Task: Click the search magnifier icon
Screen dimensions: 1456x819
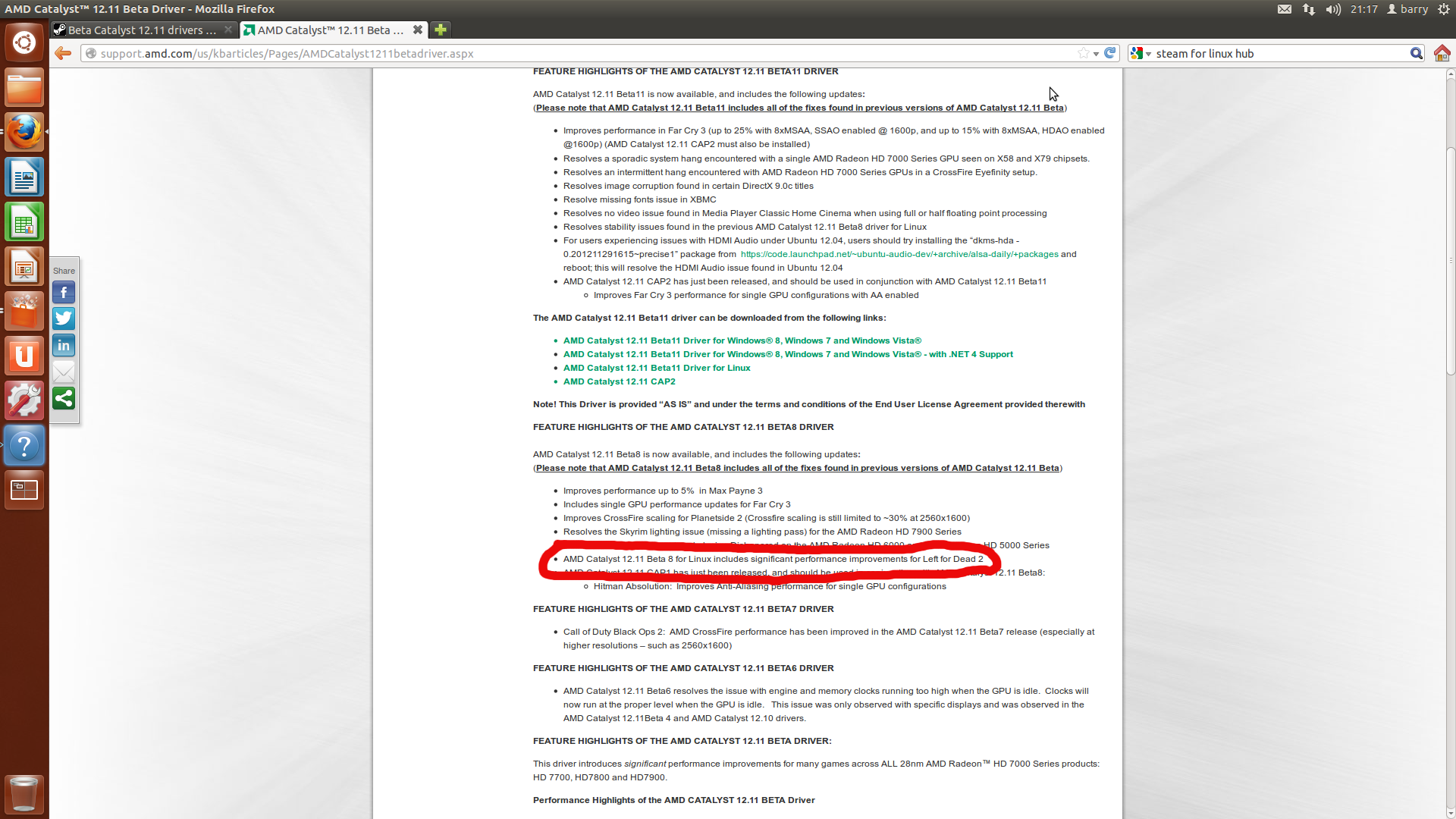Action: tap(1416, 53)
